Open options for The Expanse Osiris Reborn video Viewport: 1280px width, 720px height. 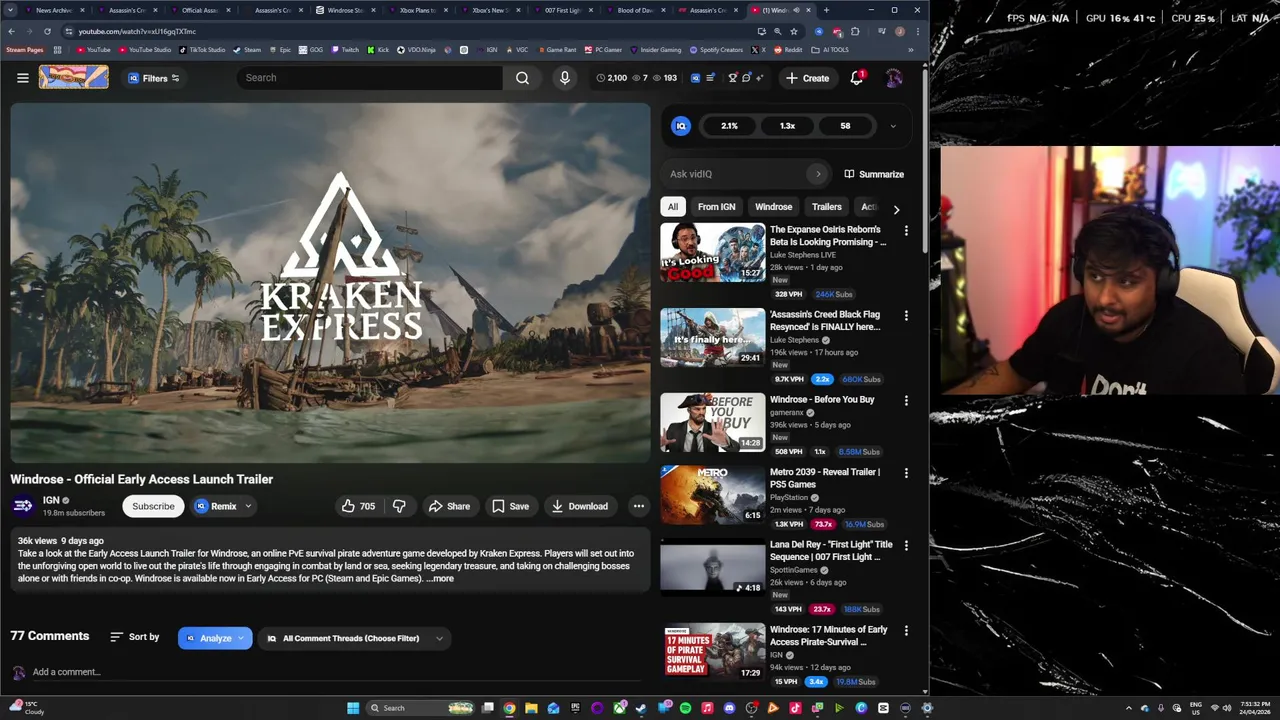click(x=906, y=231)
